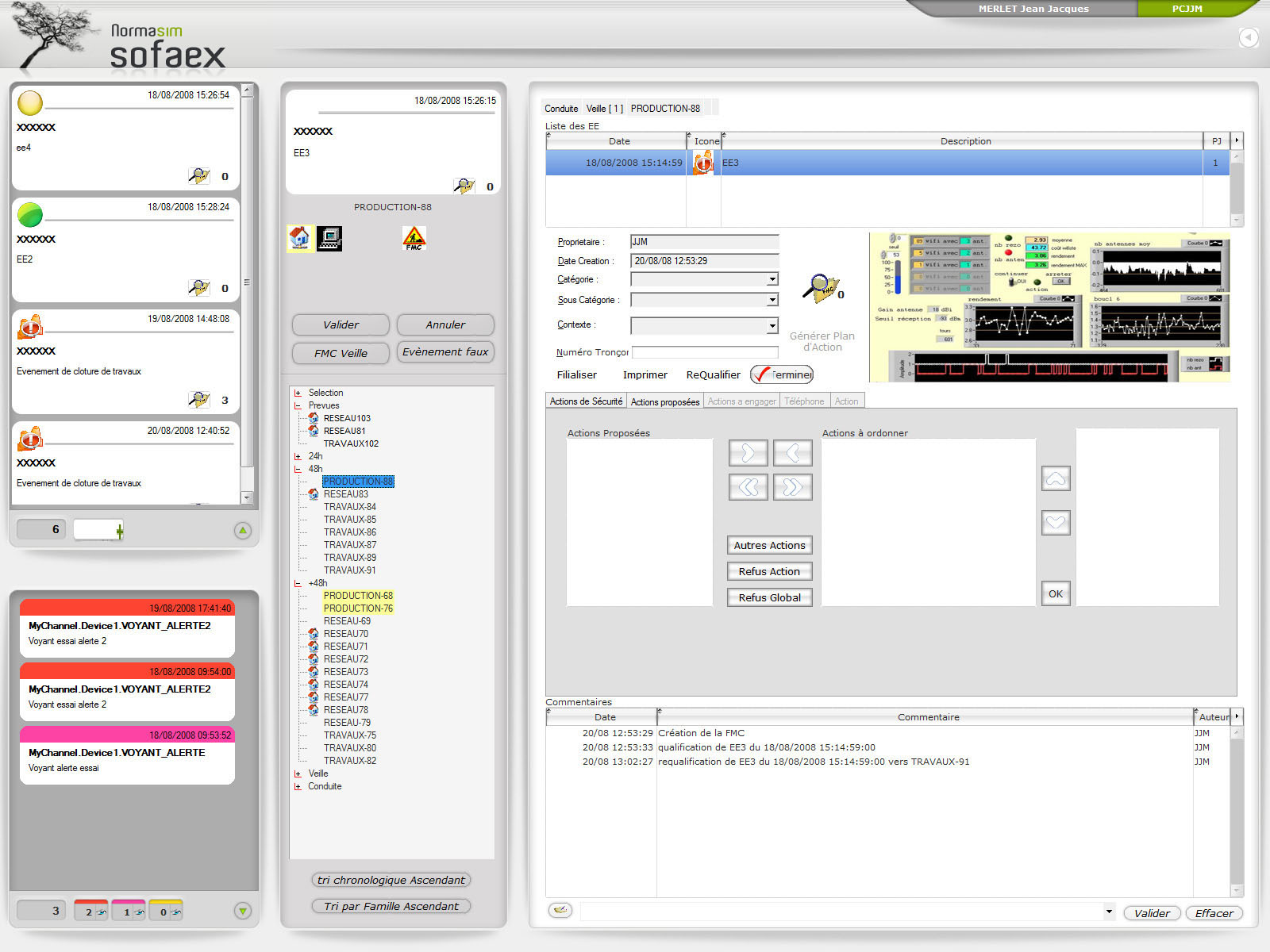Click the Refus Global button

click(769, 597)
